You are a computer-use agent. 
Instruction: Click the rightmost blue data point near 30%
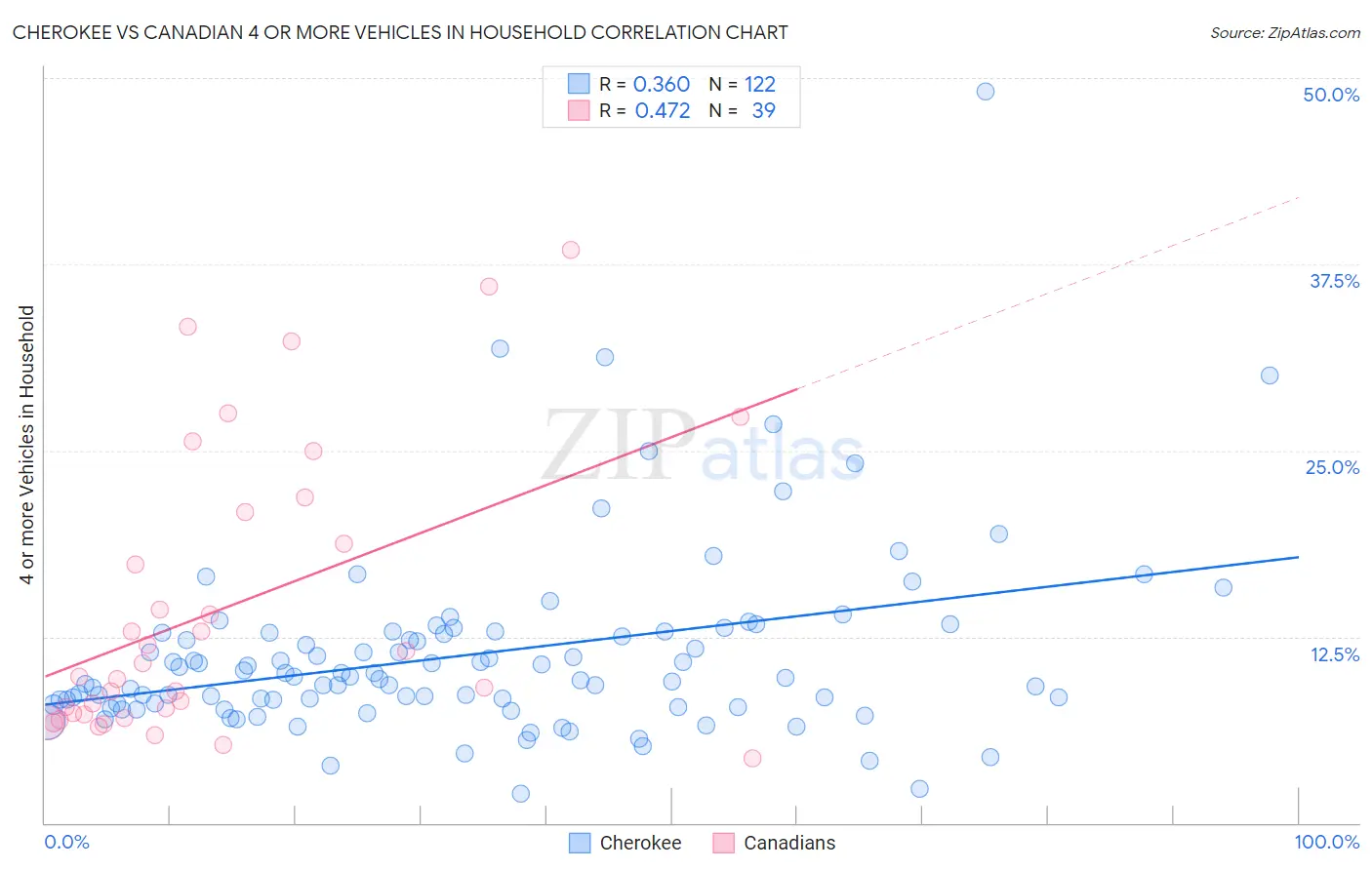(1270, 376)
